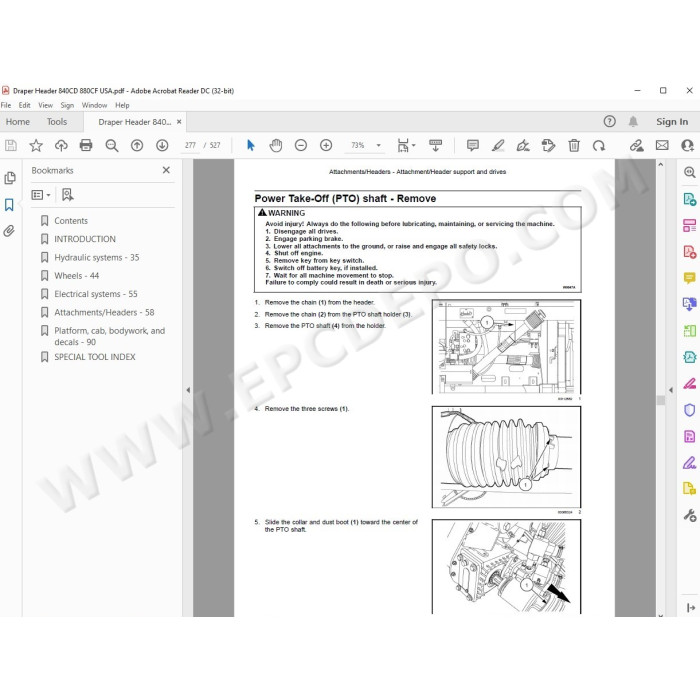Screen dimensions: 700x700
Task: Switch to the Tools tab
Action: pos(57,121)
